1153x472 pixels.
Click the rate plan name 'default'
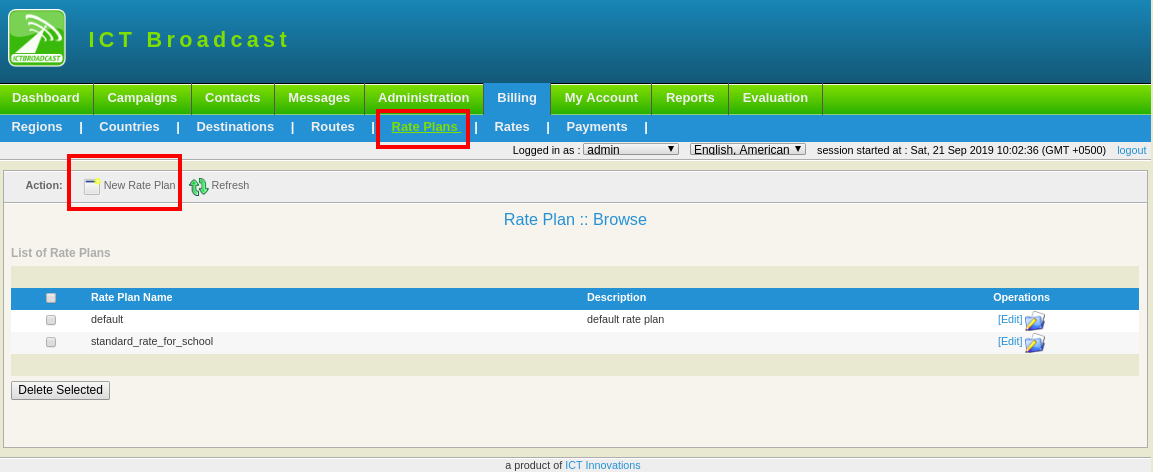click(107, 320)
